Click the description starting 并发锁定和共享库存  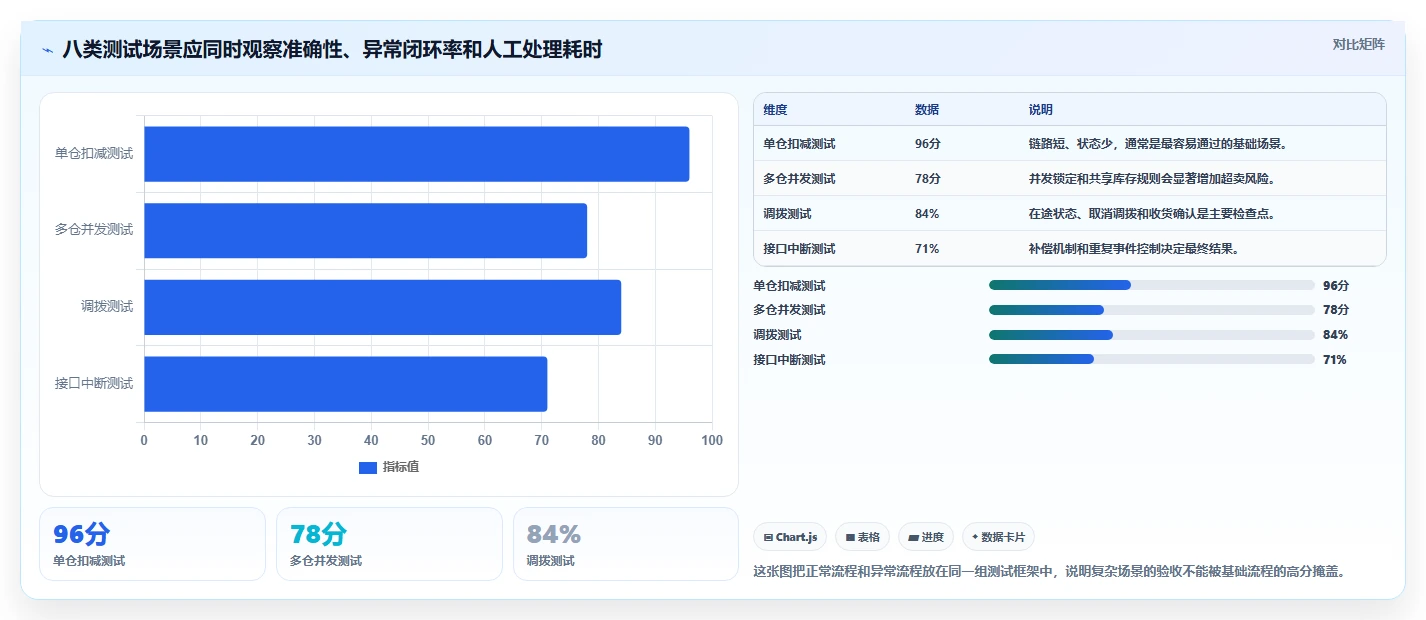tap(1152, 179)
